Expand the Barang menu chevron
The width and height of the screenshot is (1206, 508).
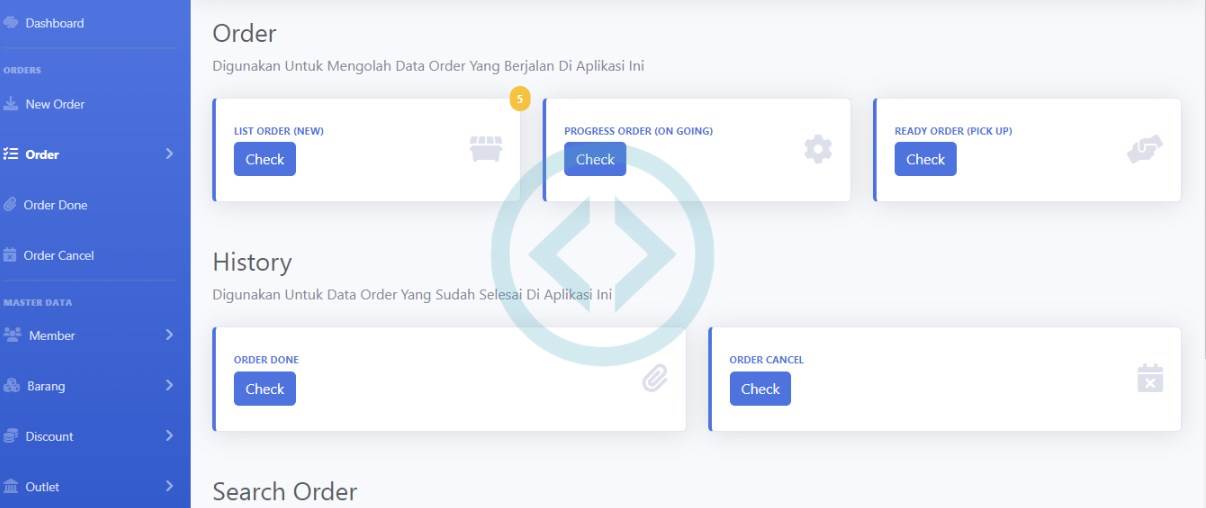point(169,386)
